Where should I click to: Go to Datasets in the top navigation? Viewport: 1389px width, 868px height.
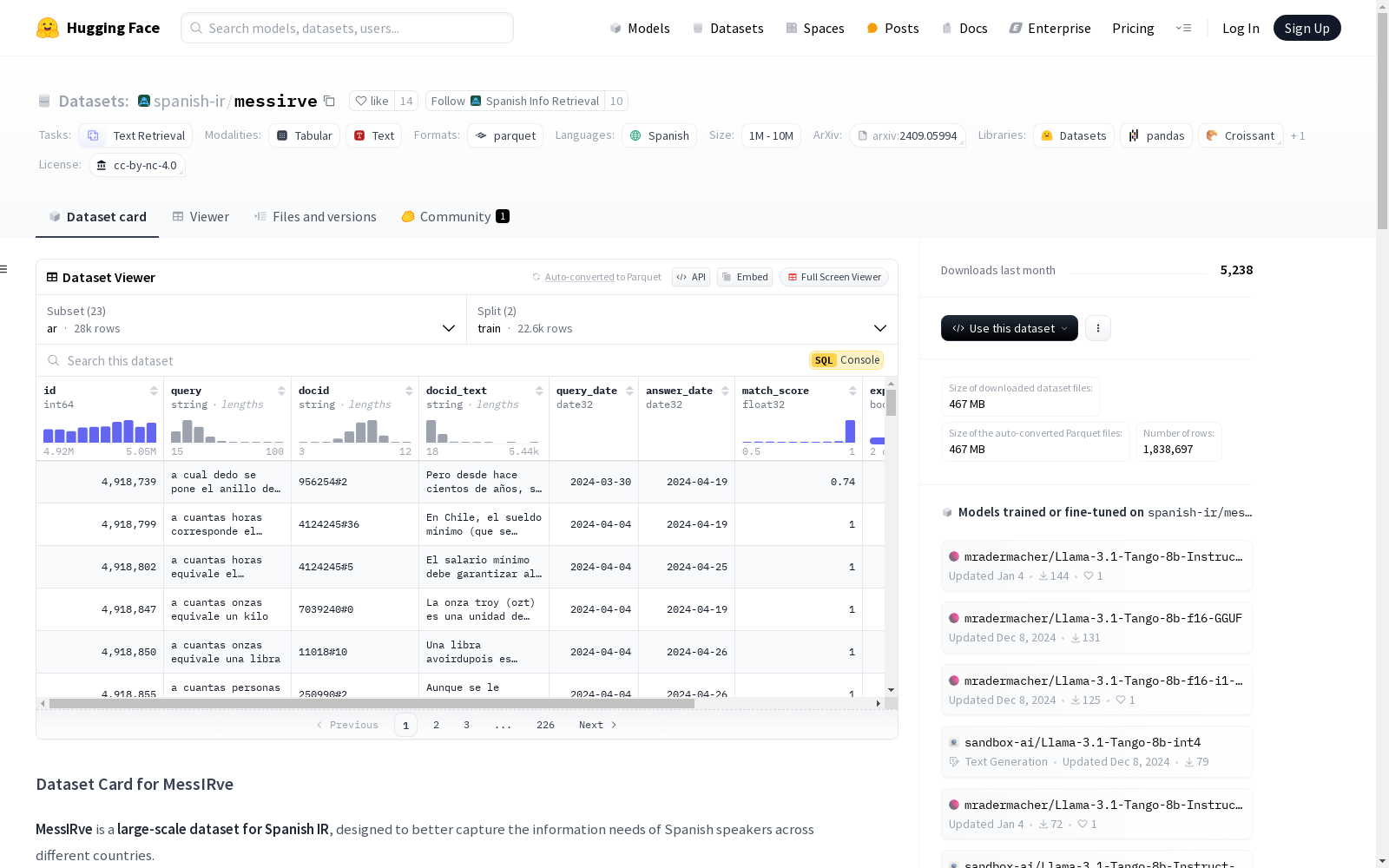pyautogui.click(x=727, y=28)
